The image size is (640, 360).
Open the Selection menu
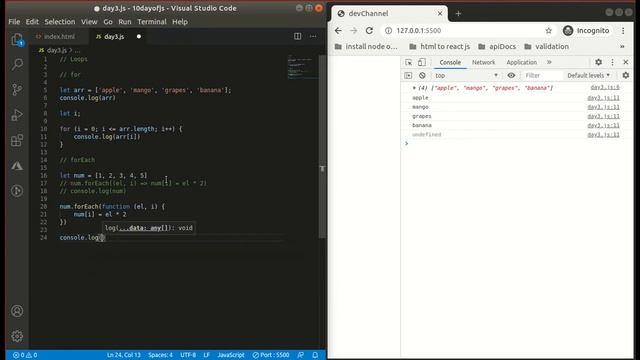[60, 22]
